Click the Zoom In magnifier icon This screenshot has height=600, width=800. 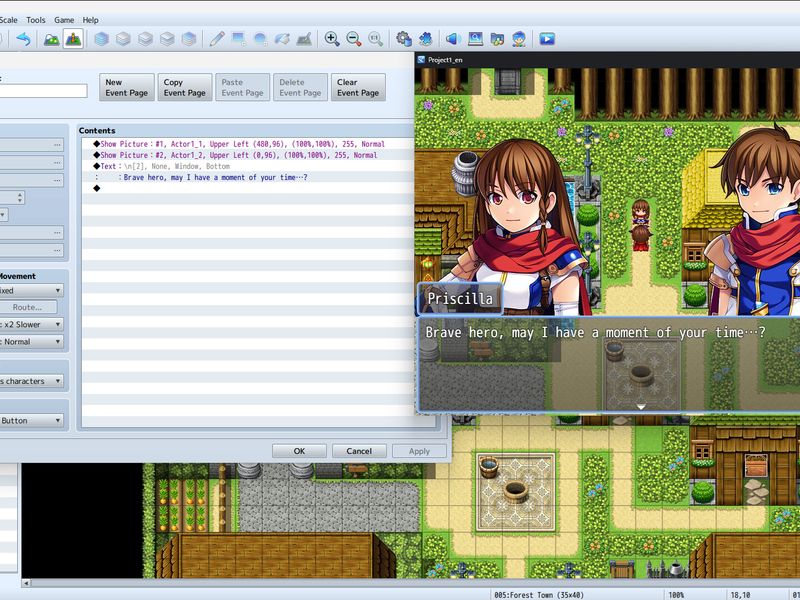point(332,39)
